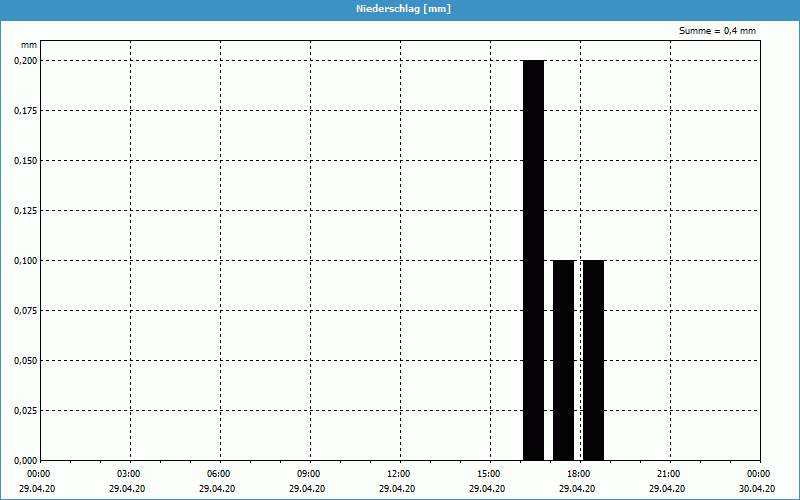
Task: Click the 06:00 time label
Action: 220,474
